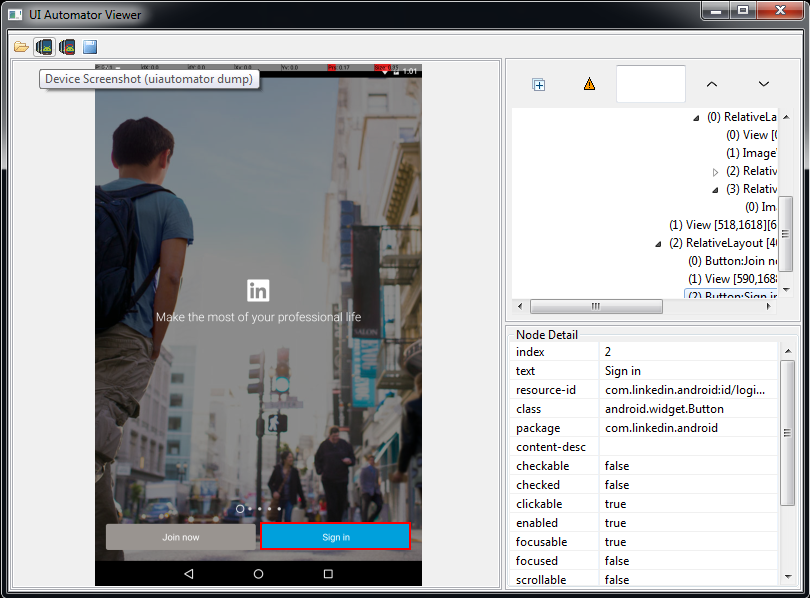The height and width of the screenshot is (598, 810).
Task: Collapse the (3) Relativ tree node
Action: [715, 190]
